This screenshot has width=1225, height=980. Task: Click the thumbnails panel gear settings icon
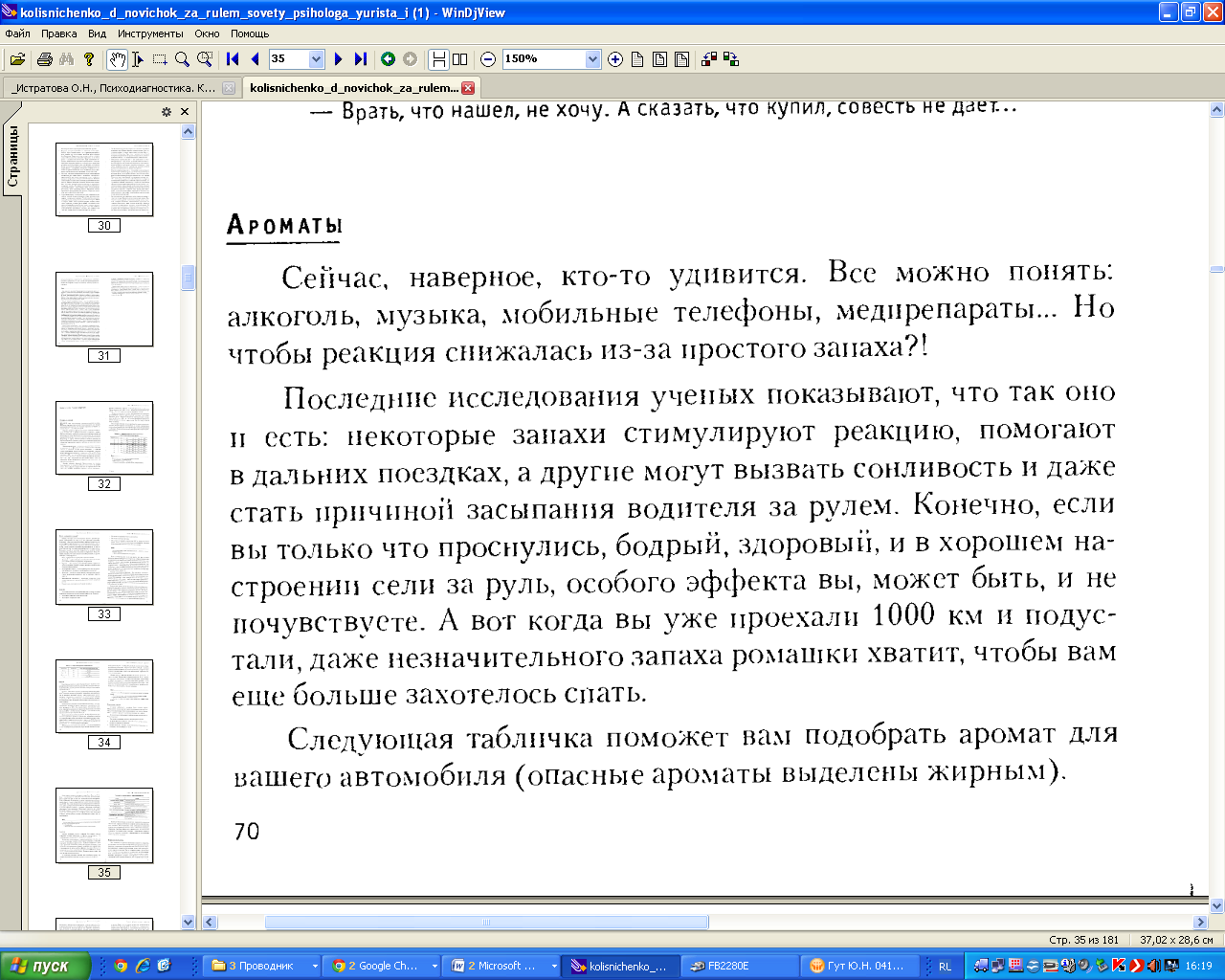pos(167,112)
